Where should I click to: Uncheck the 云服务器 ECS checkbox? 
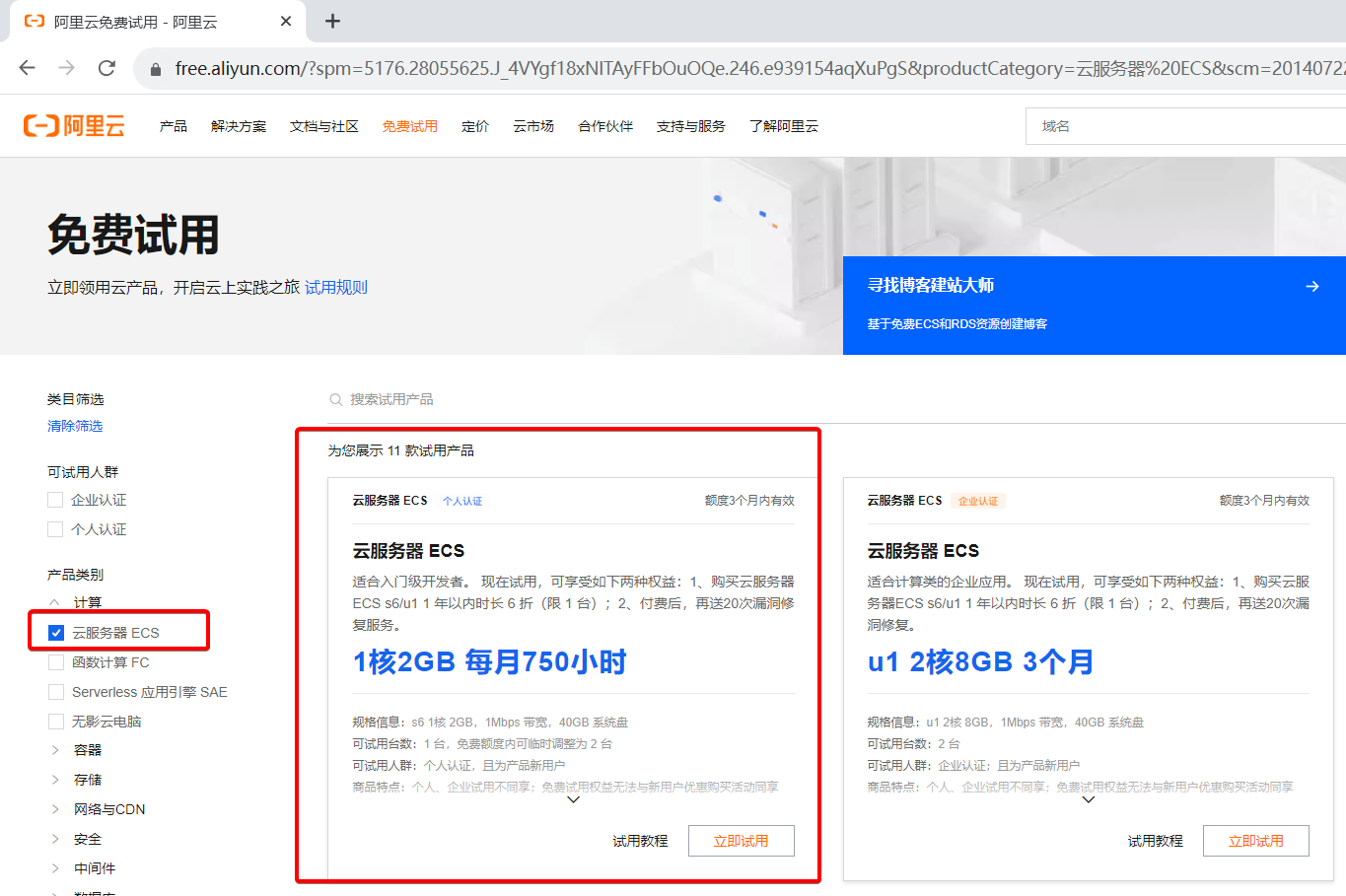pyautogui.click(x=56, y=633)
